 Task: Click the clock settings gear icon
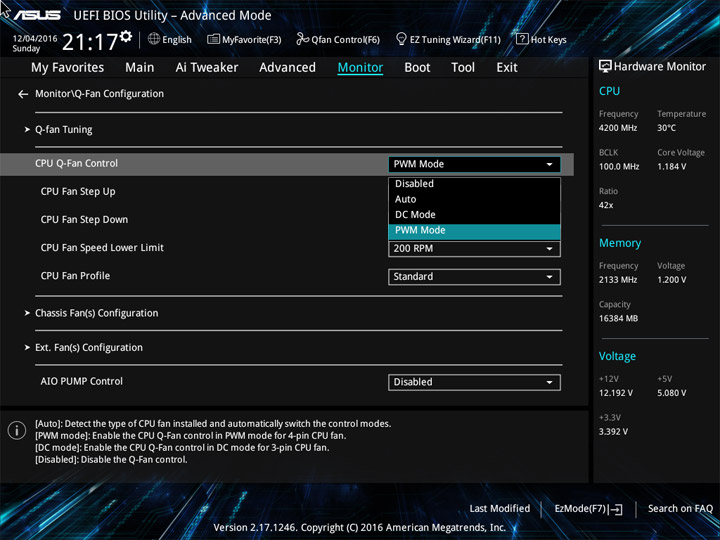coord(126,36)
